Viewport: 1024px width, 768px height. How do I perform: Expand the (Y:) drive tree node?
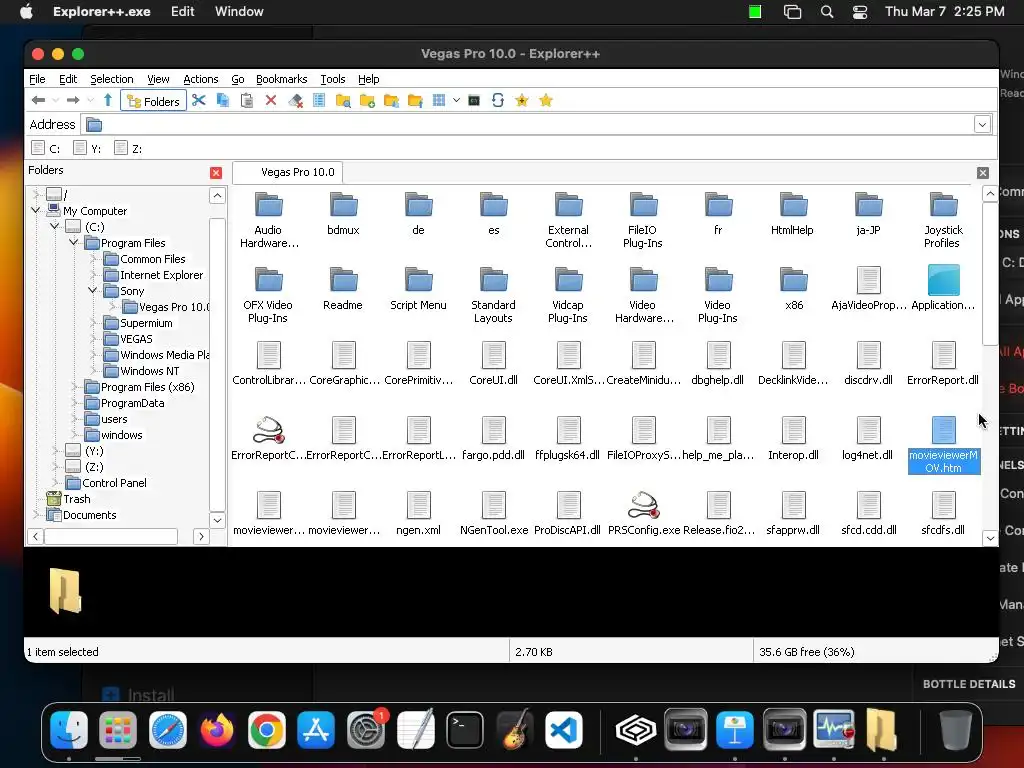[55, 451]
